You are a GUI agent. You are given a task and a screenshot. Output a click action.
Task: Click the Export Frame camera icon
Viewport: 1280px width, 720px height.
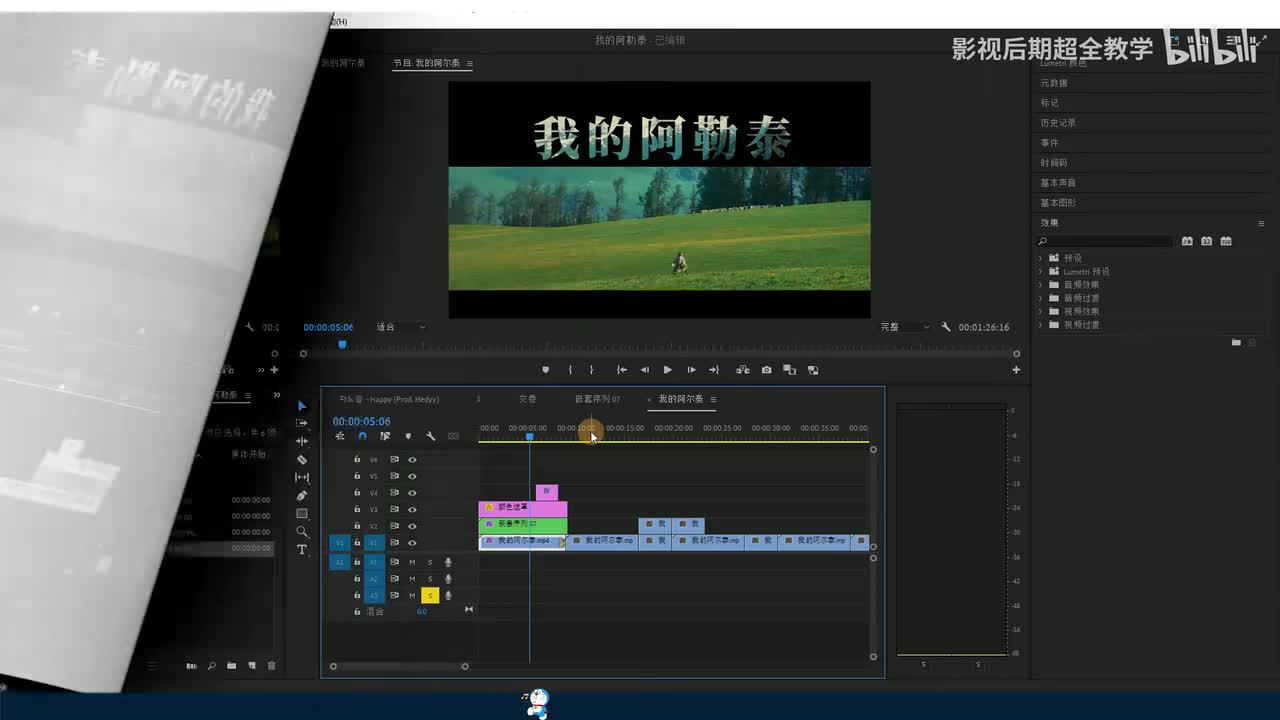point(766,370)
